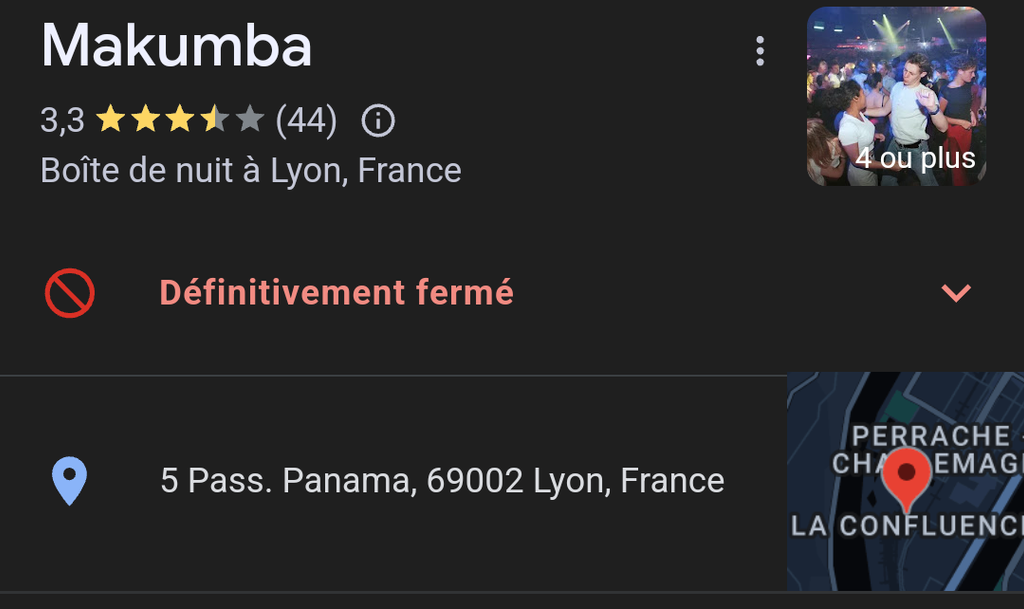Click the half-filled fourth rating star
Image resolution: width=1024 pixels, height=609 pixels.
(214, 122)
